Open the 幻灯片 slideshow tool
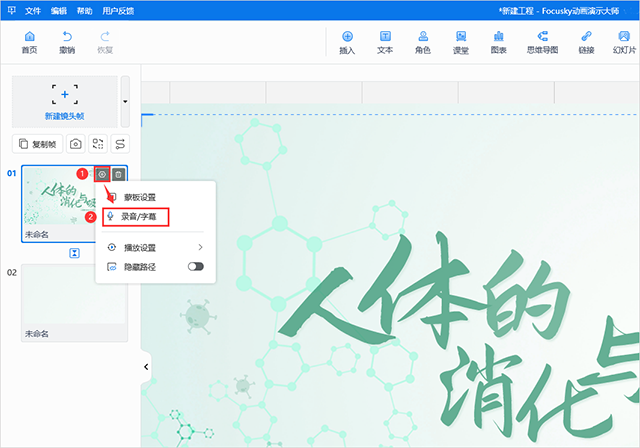This screenshot has height=448, width=640. click(624, 43)
